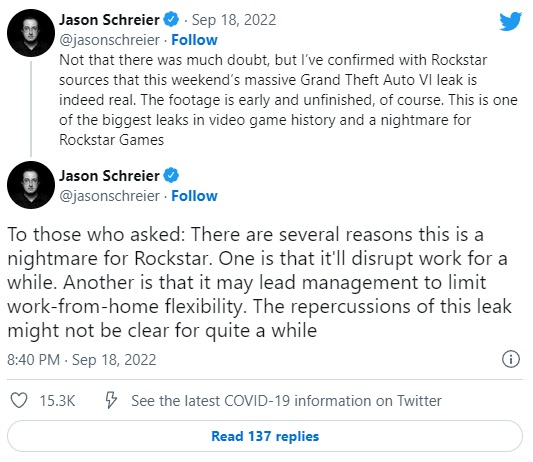Open Jason Schreier's second profile picture
The width and height of the screenshot is (533, 462).
[31, 185]
